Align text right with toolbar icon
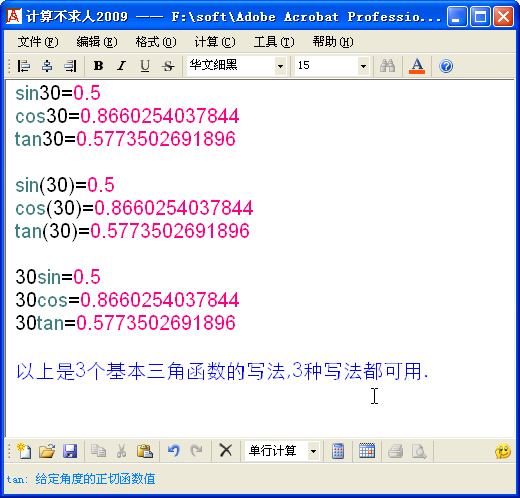Viewport: 520px width, 498px height. (x=70, y=66)
